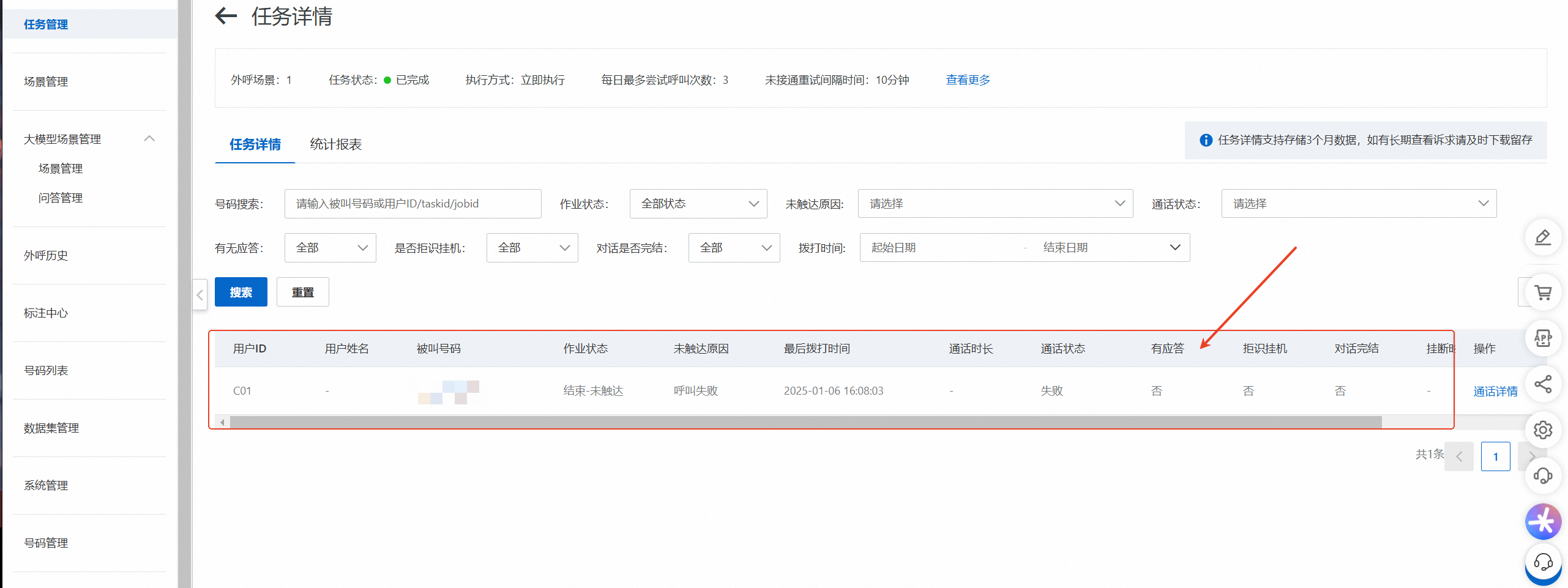Image resolution: width=1568 pixels, height=588 pixels.
Task: Focus the 号码搜索 input field
Action: [413, 204]
